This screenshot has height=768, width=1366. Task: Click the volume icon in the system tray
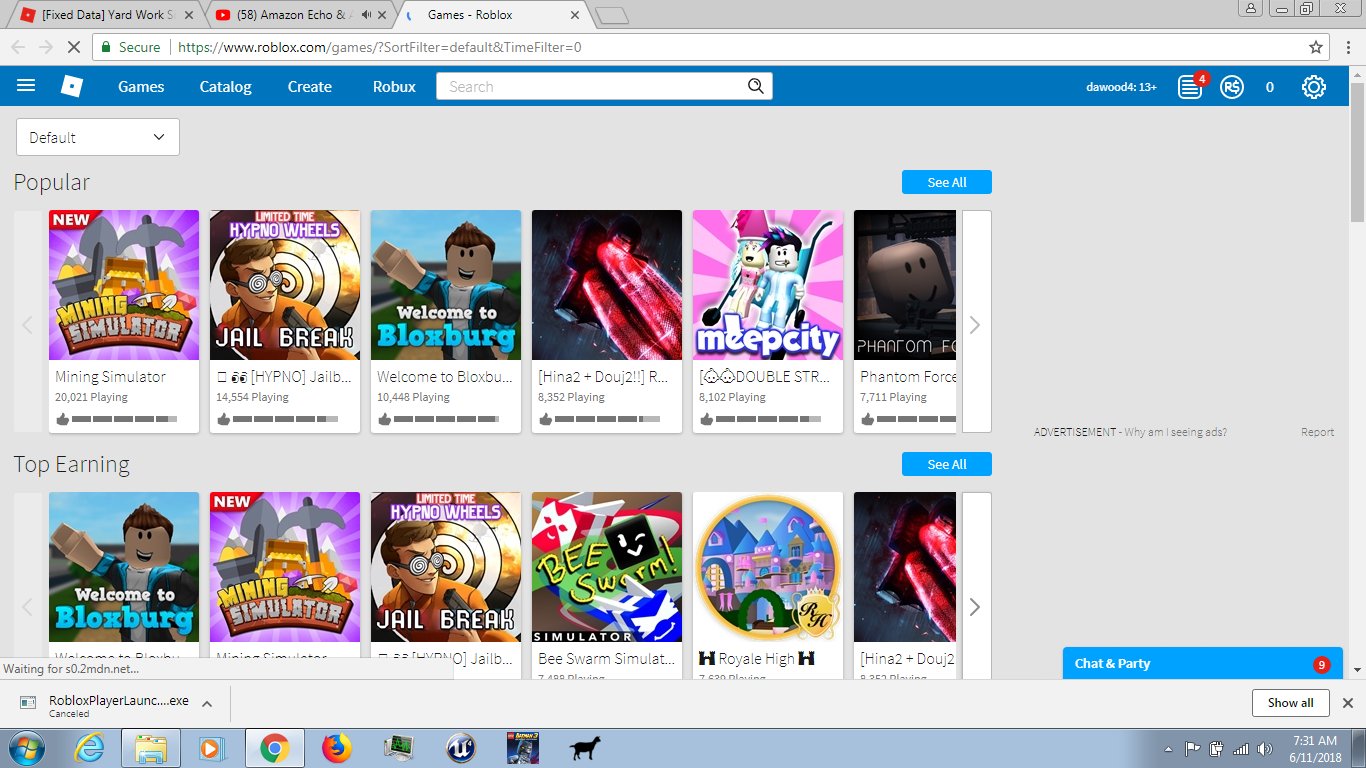click(x=1266, y=749)
